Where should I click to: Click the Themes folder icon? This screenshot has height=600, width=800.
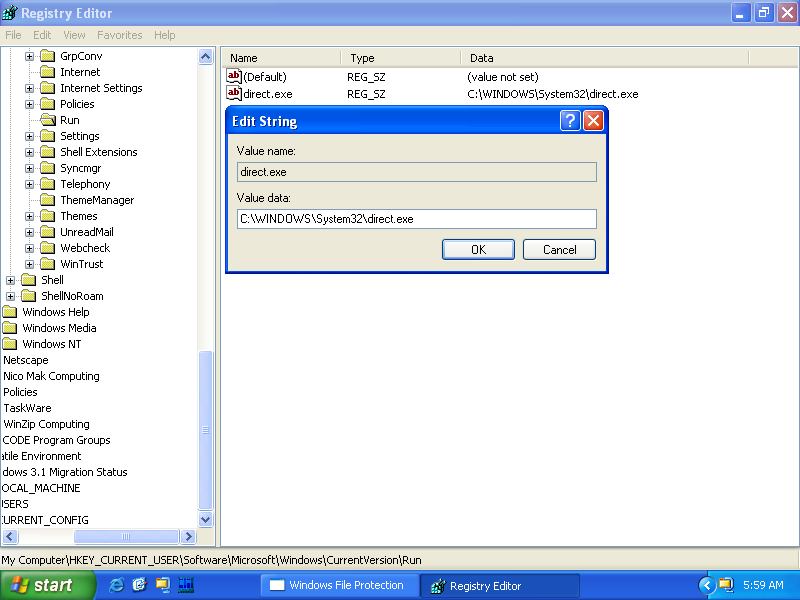coord(47,216)
